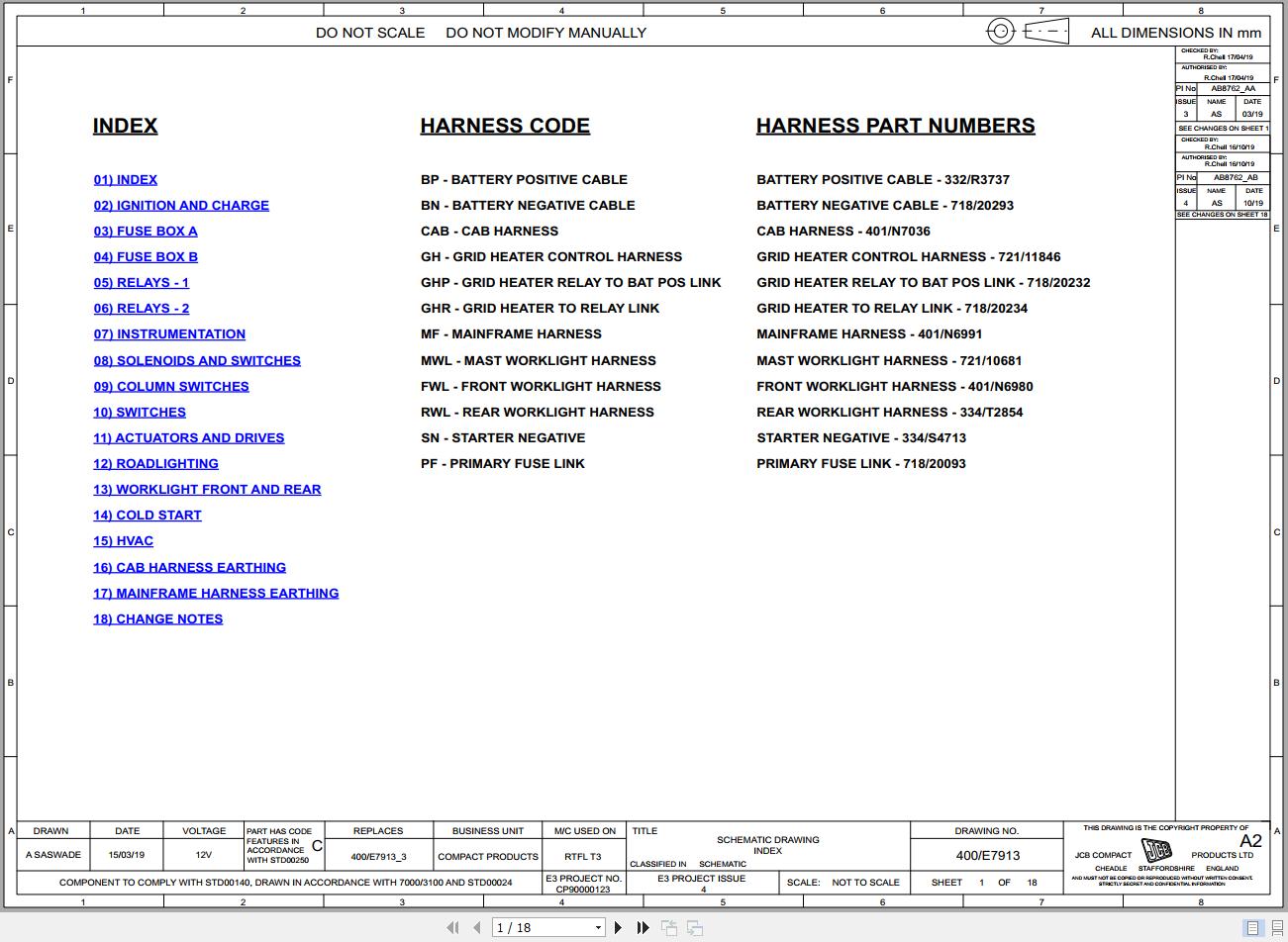Select the previous page arrow
The width and height of the screenshot is (1288, 942).
(x=476, y=927)
